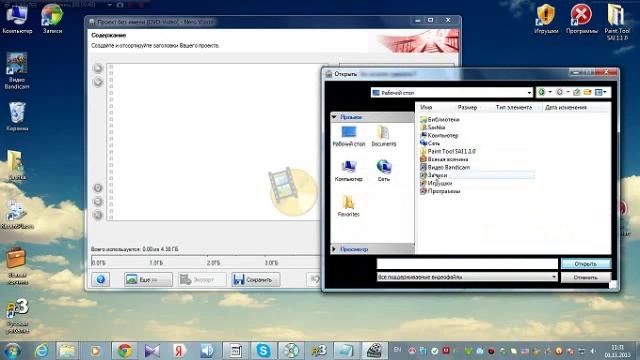Select Компьютер shortcut in the places panel
This screenshot has height=360, width=640.
click(349, 171)
